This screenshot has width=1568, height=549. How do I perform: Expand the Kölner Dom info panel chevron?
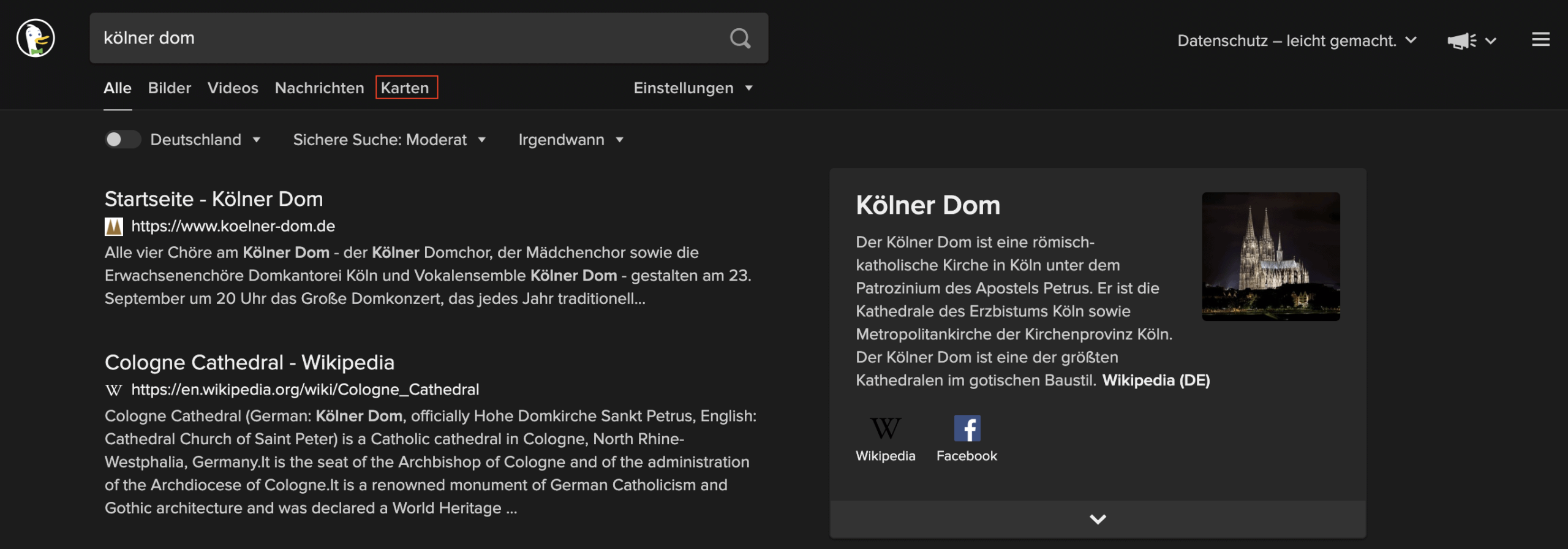point(1098,518)
